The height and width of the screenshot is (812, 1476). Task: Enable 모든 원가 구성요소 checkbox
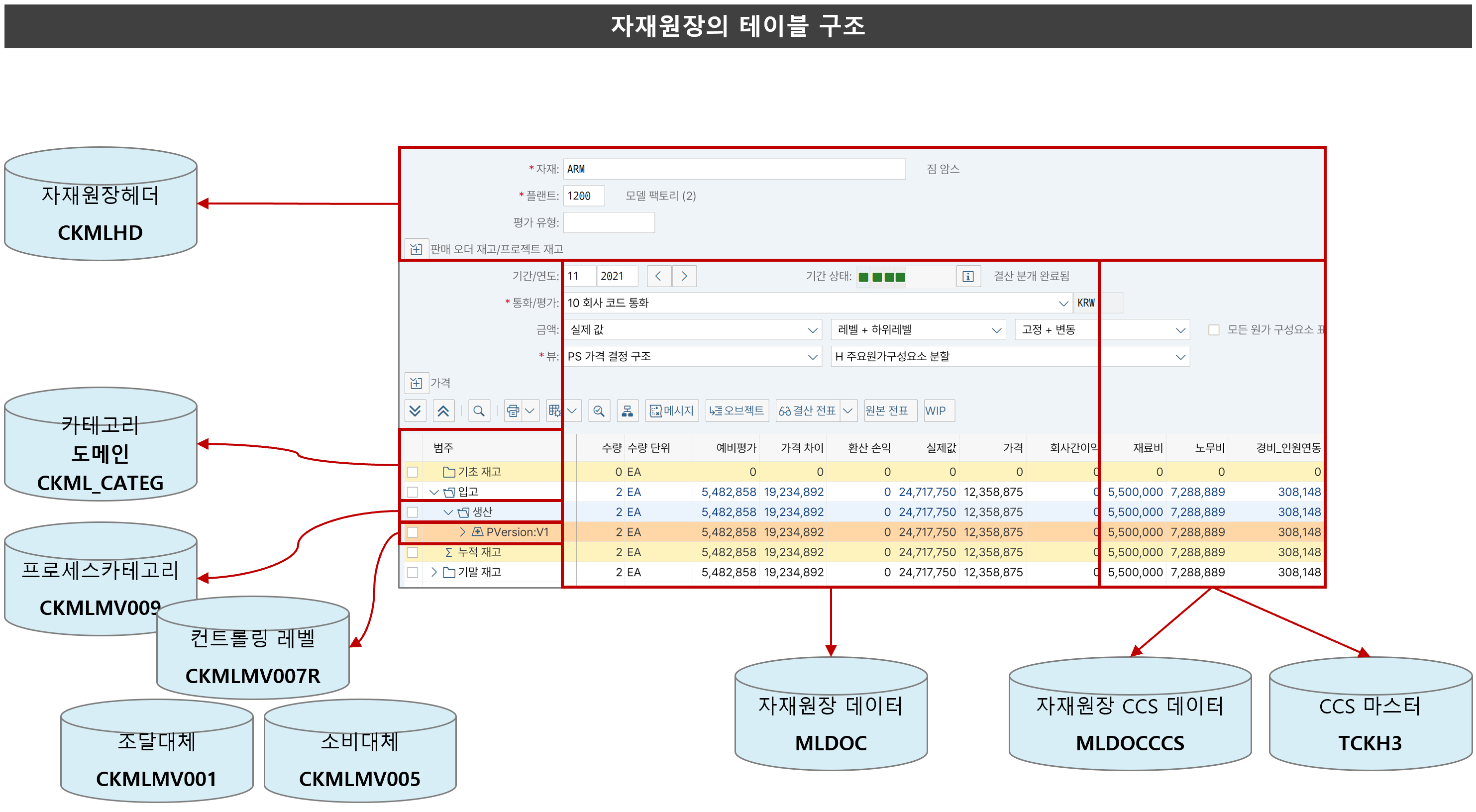click(1213, 330)
